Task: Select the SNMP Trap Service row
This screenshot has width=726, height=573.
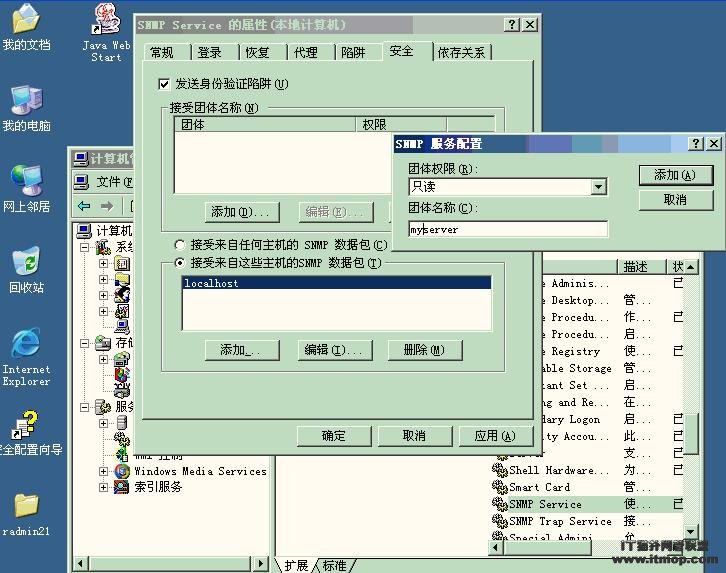Action: coord(586,521)
